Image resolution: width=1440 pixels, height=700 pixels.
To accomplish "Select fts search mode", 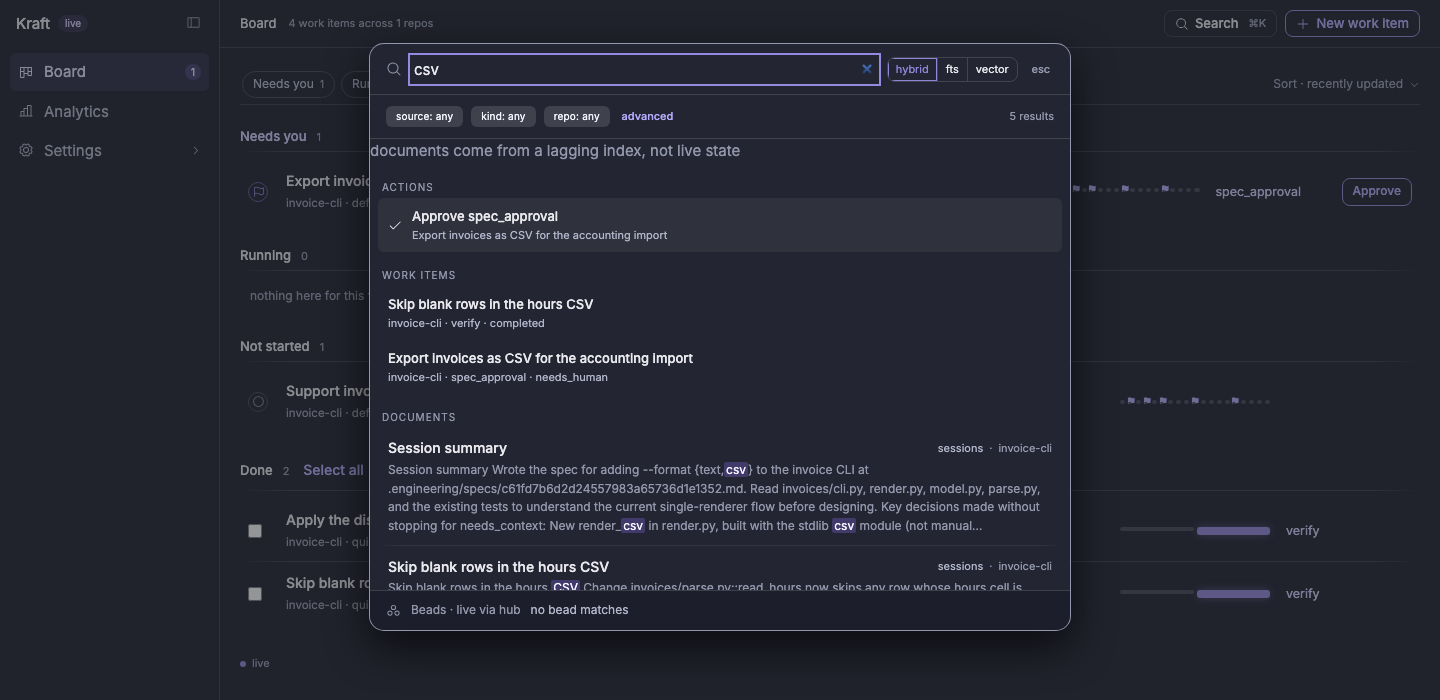I will [x=952, y=69].
